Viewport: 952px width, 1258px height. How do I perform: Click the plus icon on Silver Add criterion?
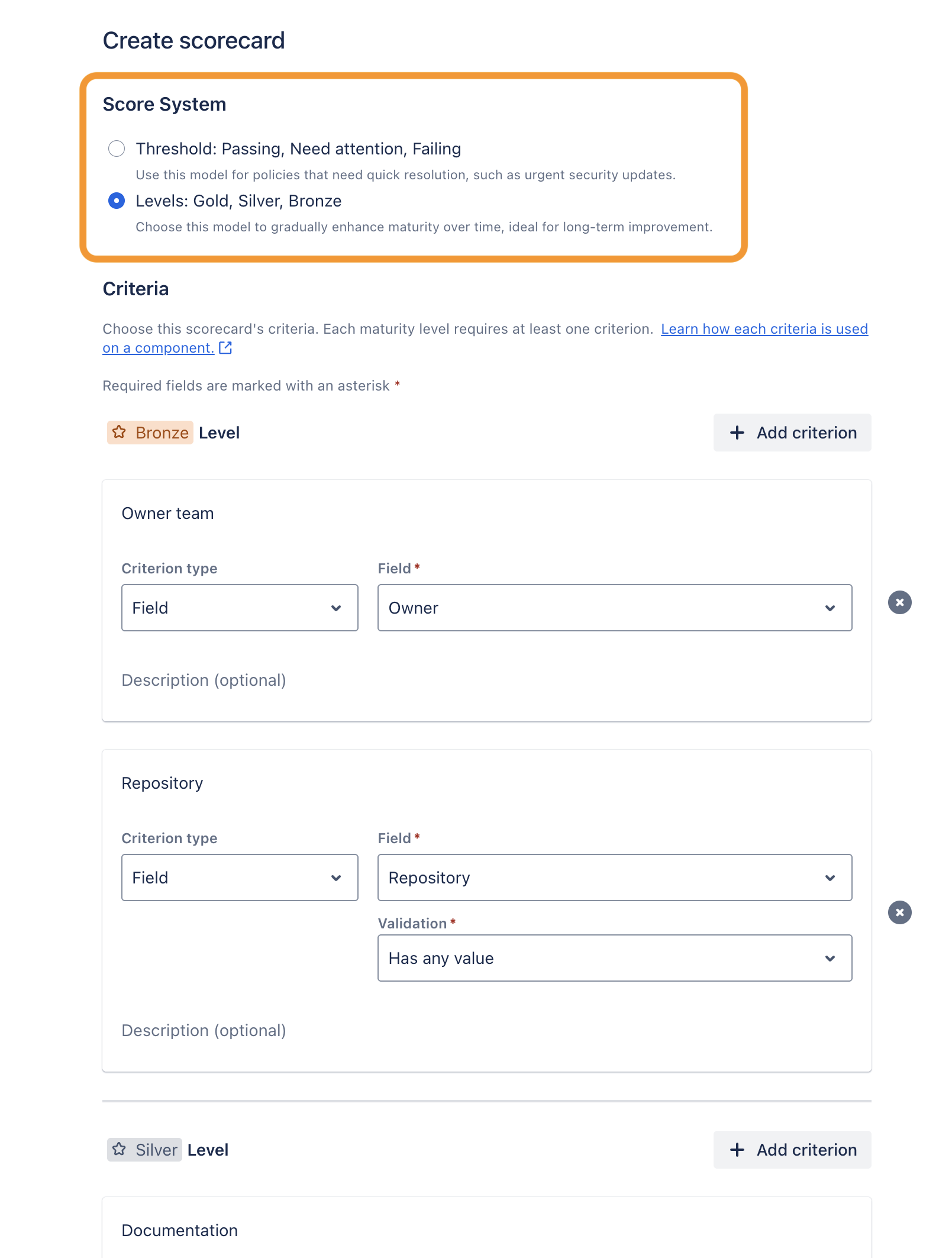click(x=737, y=1150)
